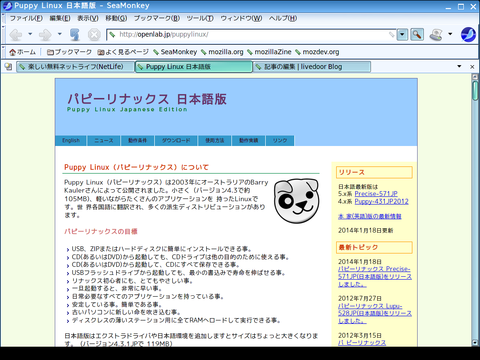Click the 'パピーリナックスの目標' heading
The width and height of the screenshot is (480, 360).
click(101, 231)
